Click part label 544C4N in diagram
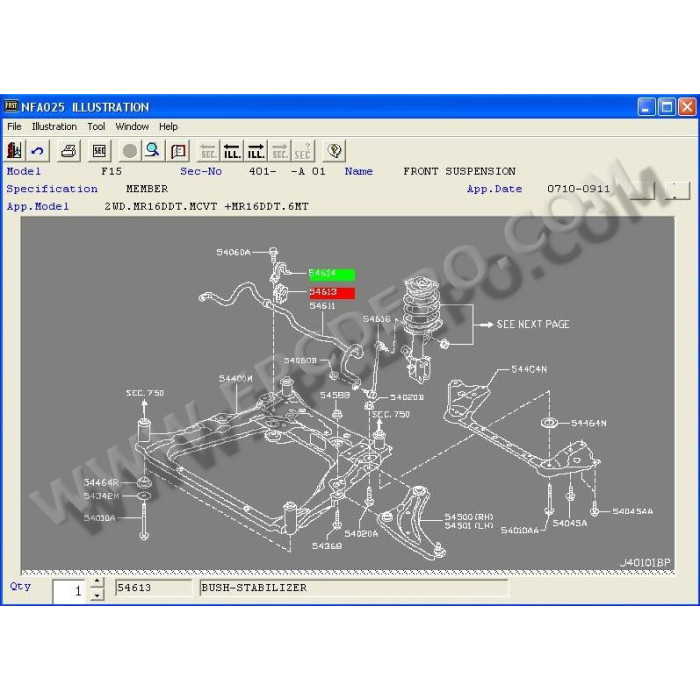The height and width of the screenshot is (700, 700). [x=529, y=369]
